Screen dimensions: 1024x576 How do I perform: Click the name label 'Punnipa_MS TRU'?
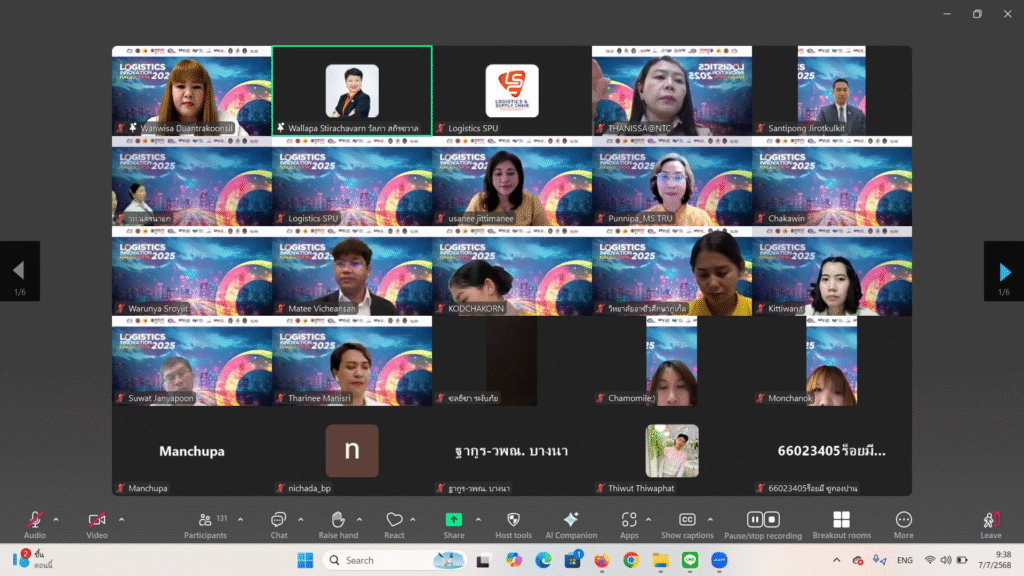[x=640, y=218]
